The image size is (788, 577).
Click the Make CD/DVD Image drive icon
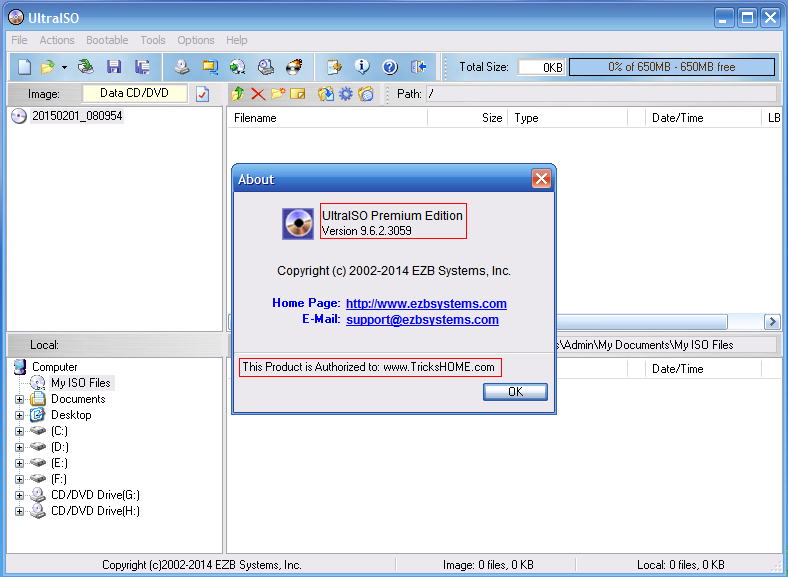[181, 67]
